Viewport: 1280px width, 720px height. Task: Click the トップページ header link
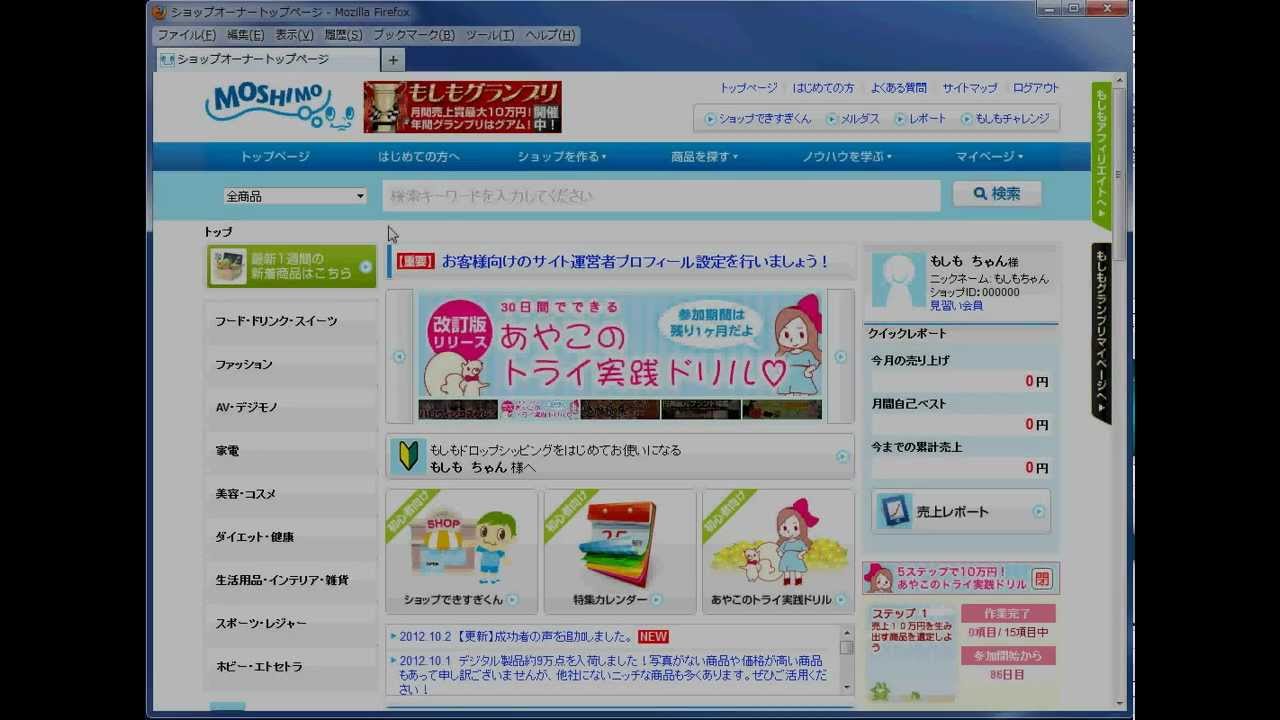click(748, 88)
